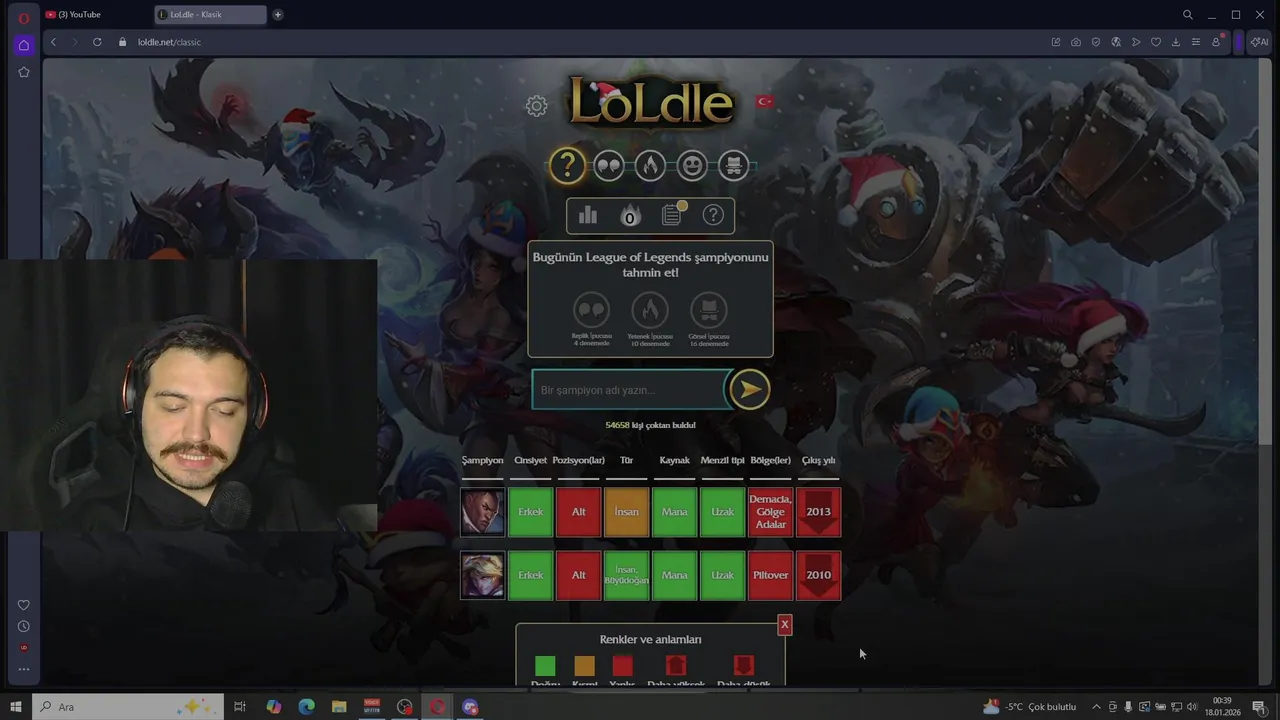
Task: Click the orange 'İnsan' species cell
Action: coord(627,512)
